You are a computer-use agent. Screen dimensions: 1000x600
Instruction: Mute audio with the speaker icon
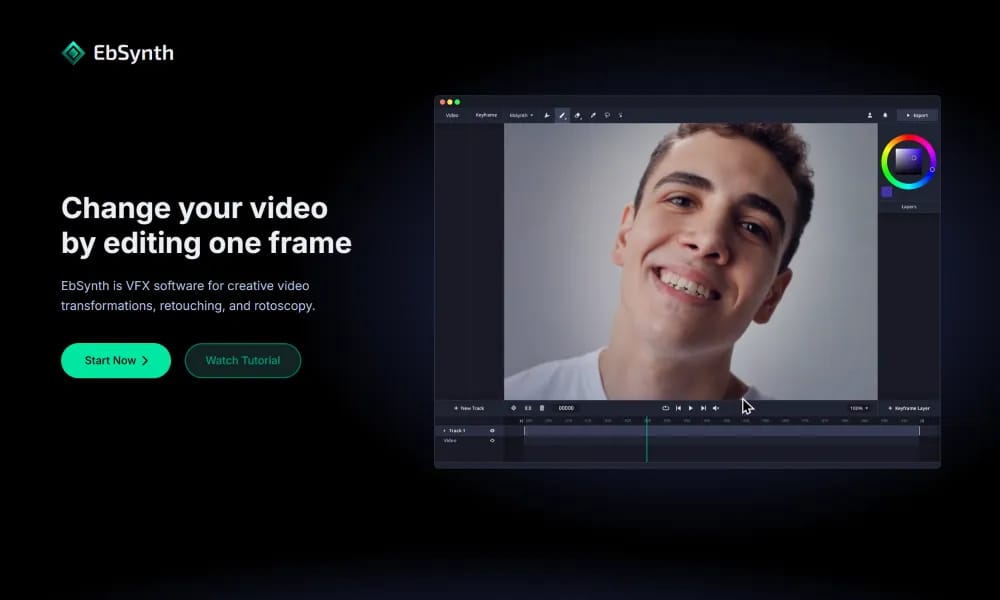coord(716,408)
